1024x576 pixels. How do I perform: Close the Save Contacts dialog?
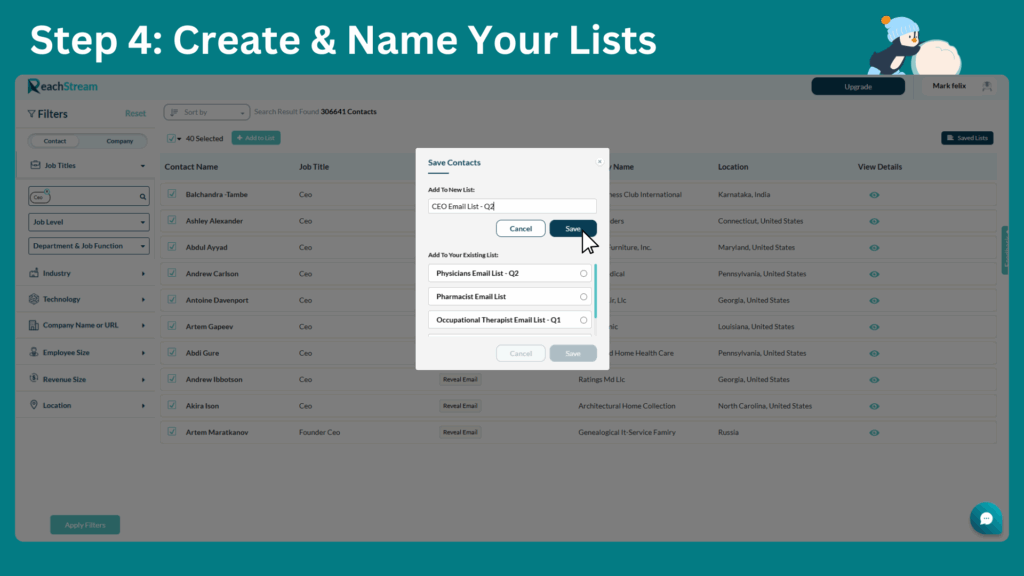pos(600,161)
